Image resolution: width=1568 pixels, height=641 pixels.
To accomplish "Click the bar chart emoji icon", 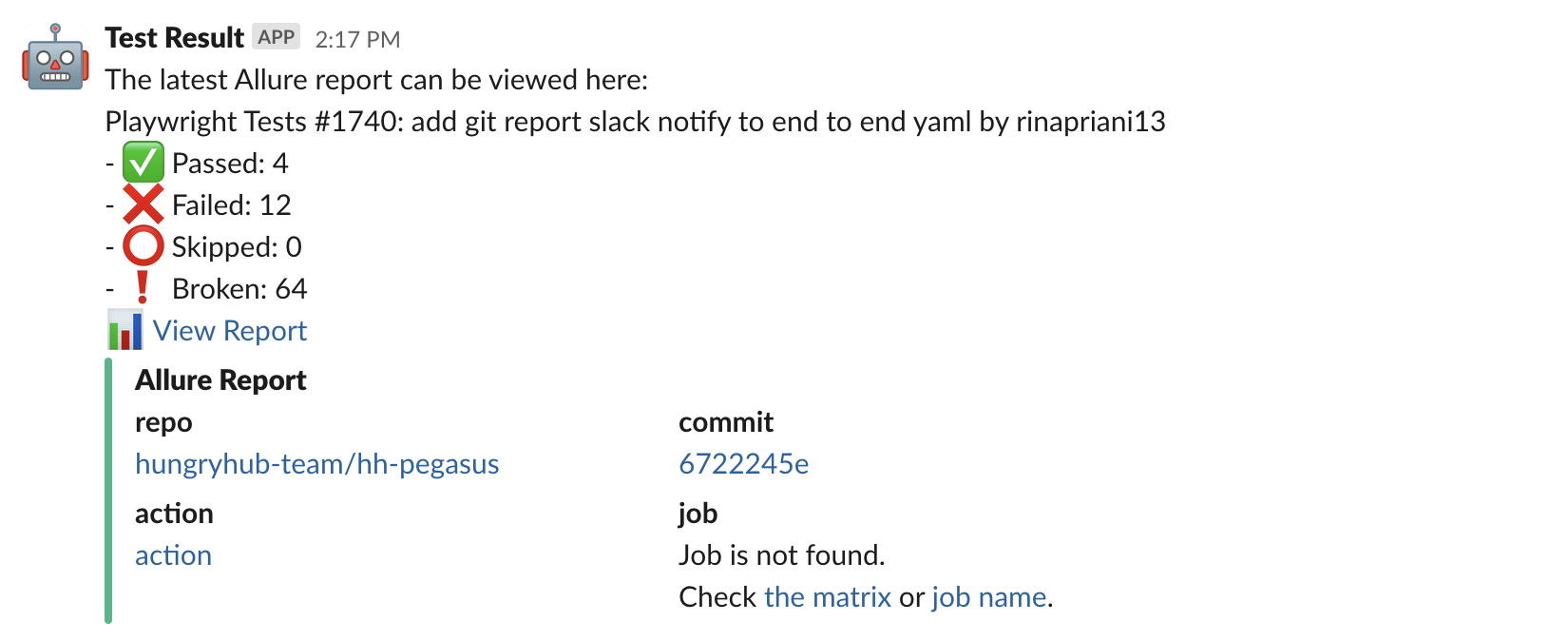I will (124, 331).
